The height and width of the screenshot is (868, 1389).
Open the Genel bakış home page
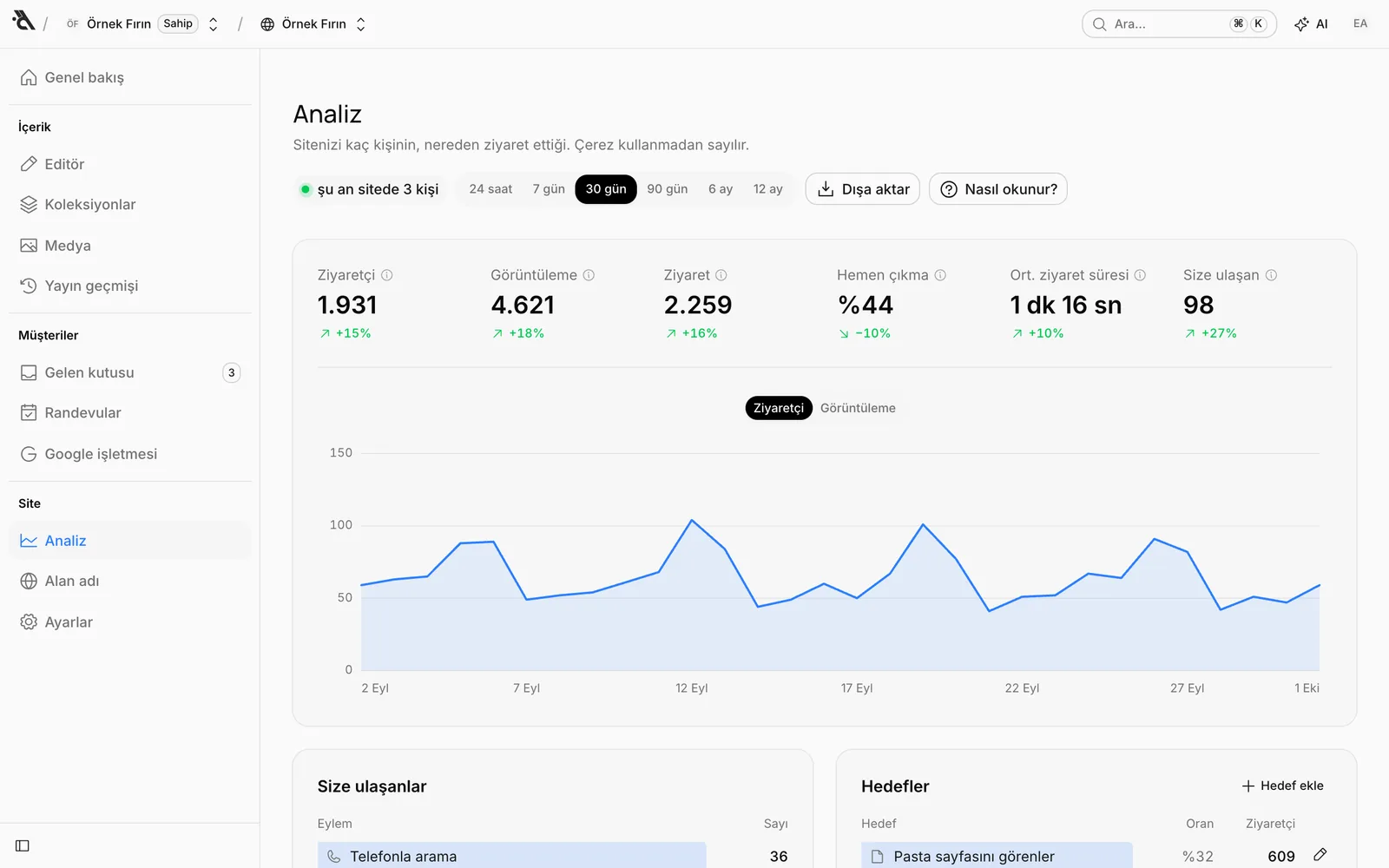130,77
